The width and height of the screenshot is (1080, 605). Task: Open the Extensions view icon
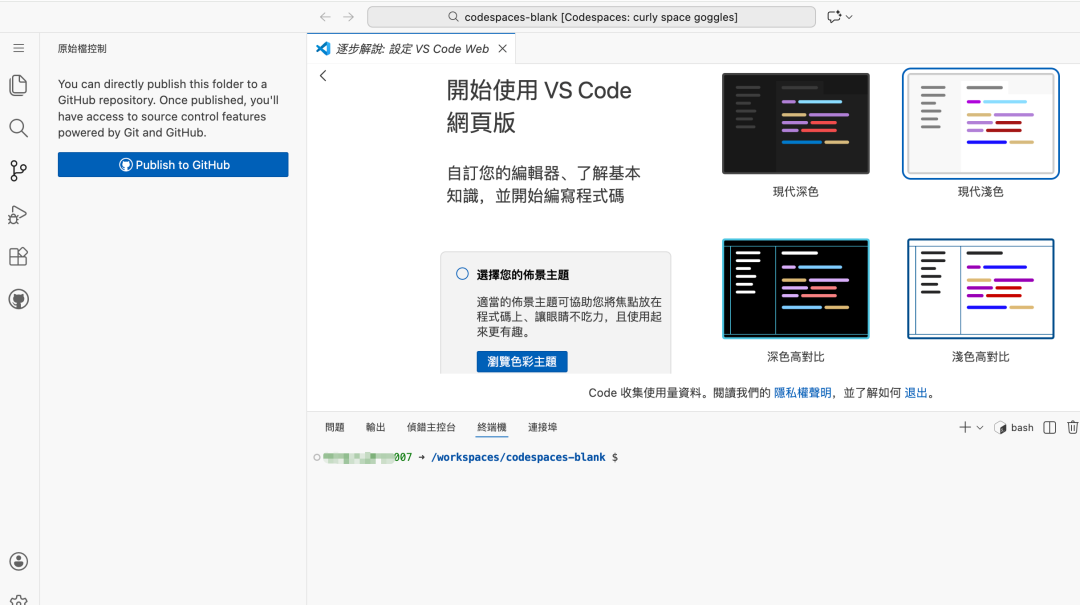pyautogui.click(x=19, y=256)
